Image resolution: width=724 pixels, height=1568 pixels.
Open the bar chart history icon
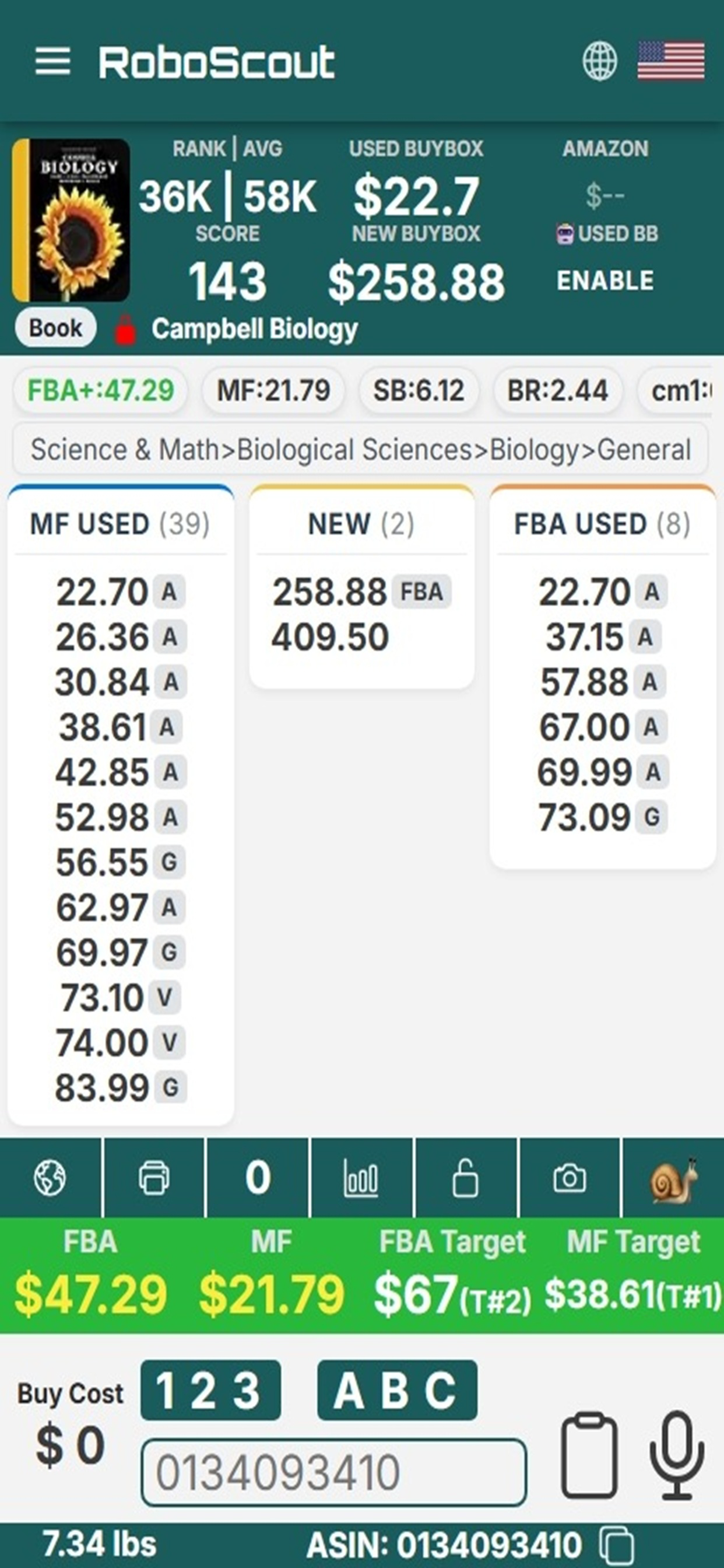[x=361, y=1177]
